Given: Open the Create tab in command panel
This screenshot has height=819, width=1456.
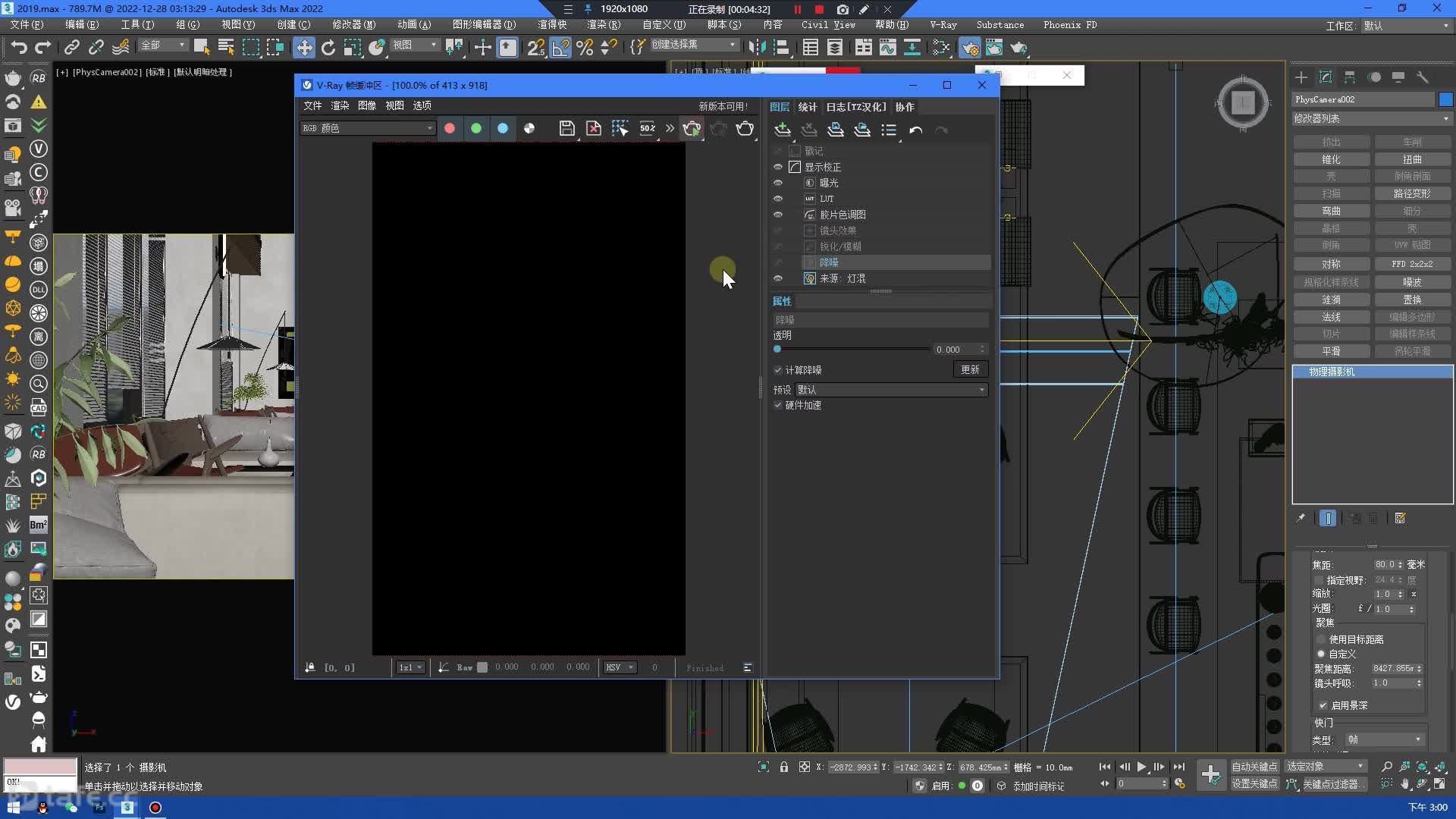Looking at the screenshot, I should pyautogui.click(x=1301, y=77).
